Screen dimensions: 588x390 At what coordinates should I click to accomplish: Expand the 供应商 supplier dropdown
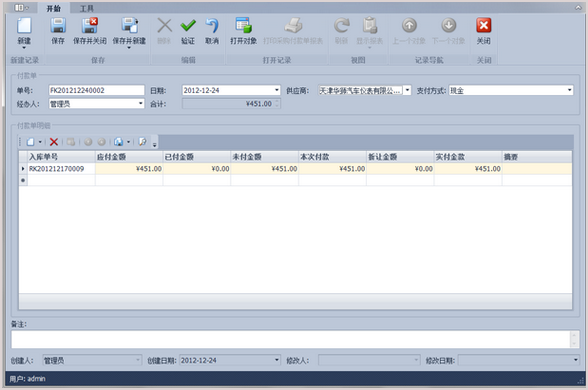click(x=407, y=90)
